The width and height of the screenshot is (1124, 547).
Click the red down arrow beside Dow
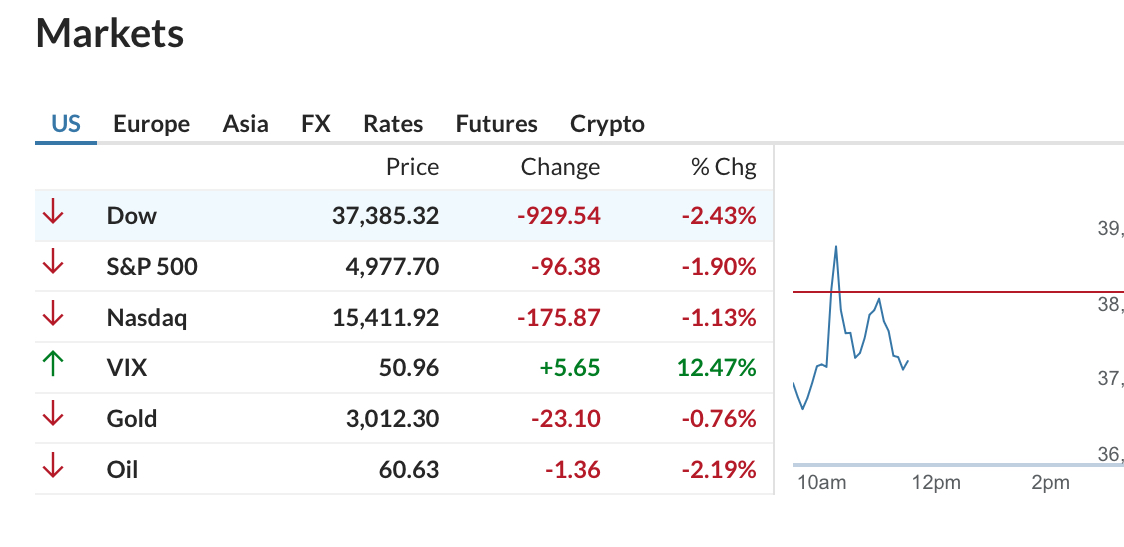point(53,213)
